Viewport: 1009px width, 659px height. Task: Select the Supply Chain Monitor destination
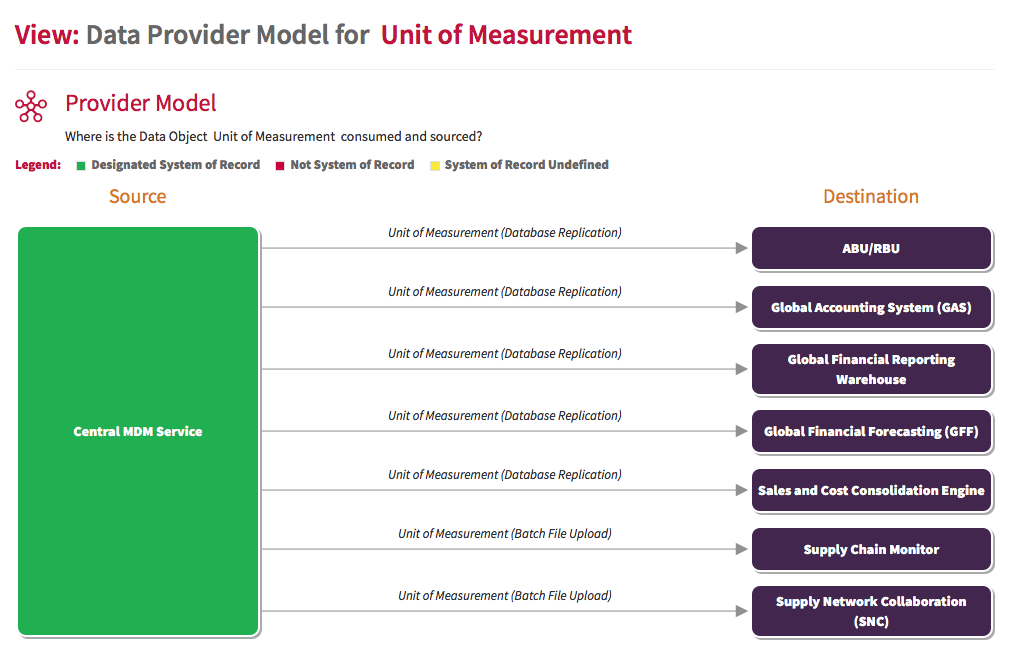pos(871,549)
